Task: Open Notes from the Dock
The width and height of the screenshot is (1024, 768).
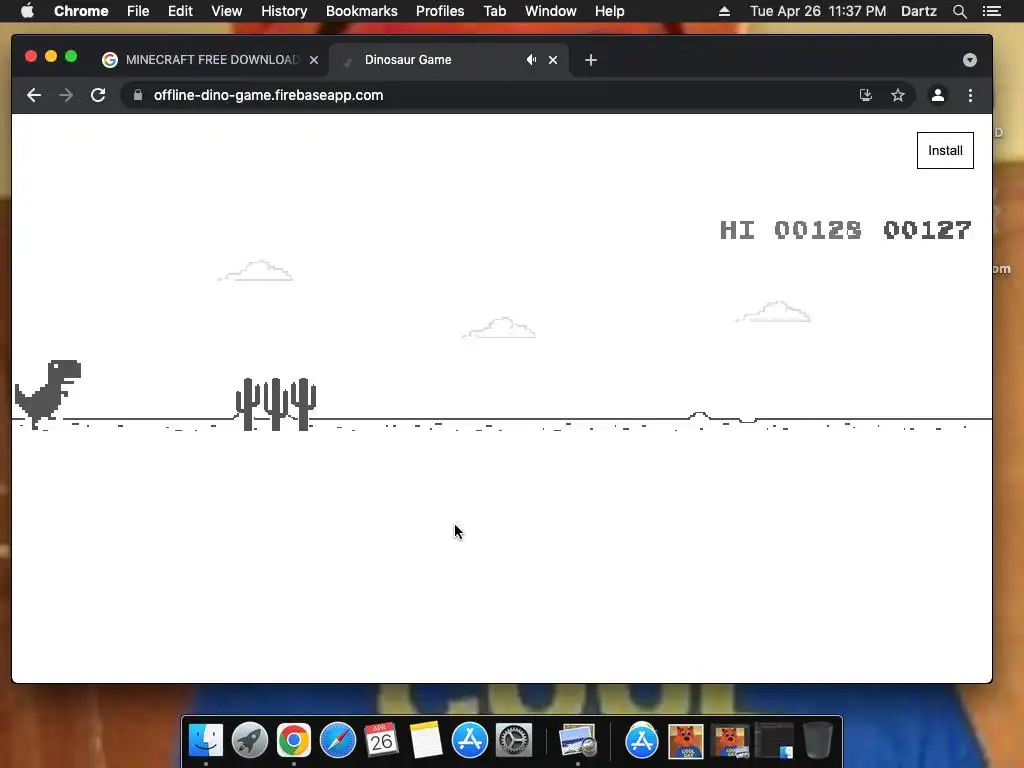Action: pos(426,740)
